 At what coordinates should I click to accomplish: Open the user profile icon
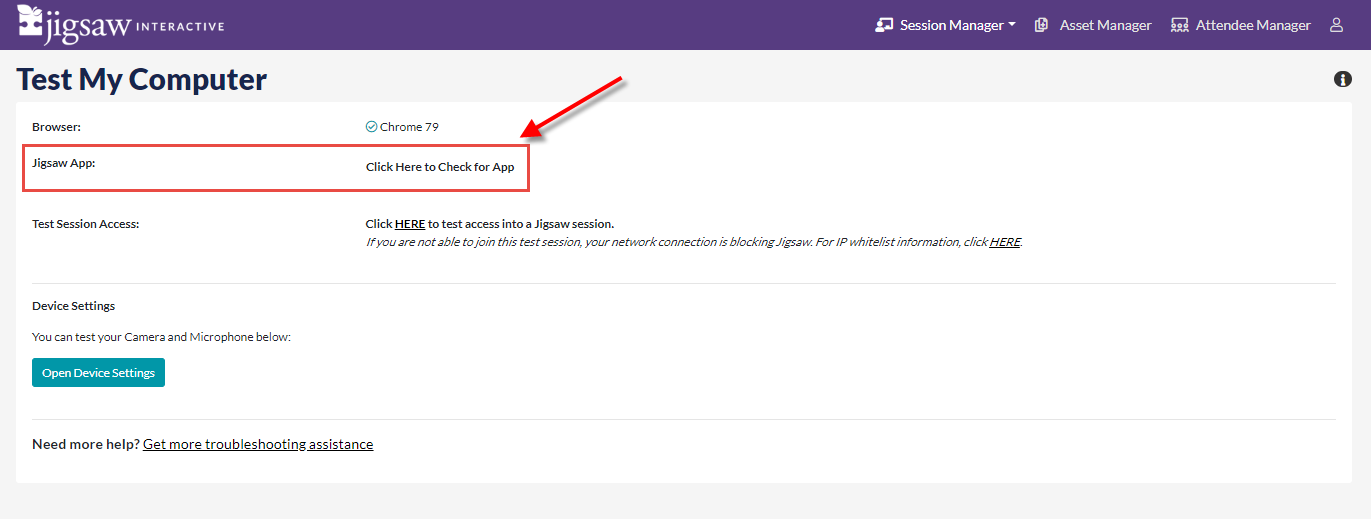click(x=1336, y=25)
